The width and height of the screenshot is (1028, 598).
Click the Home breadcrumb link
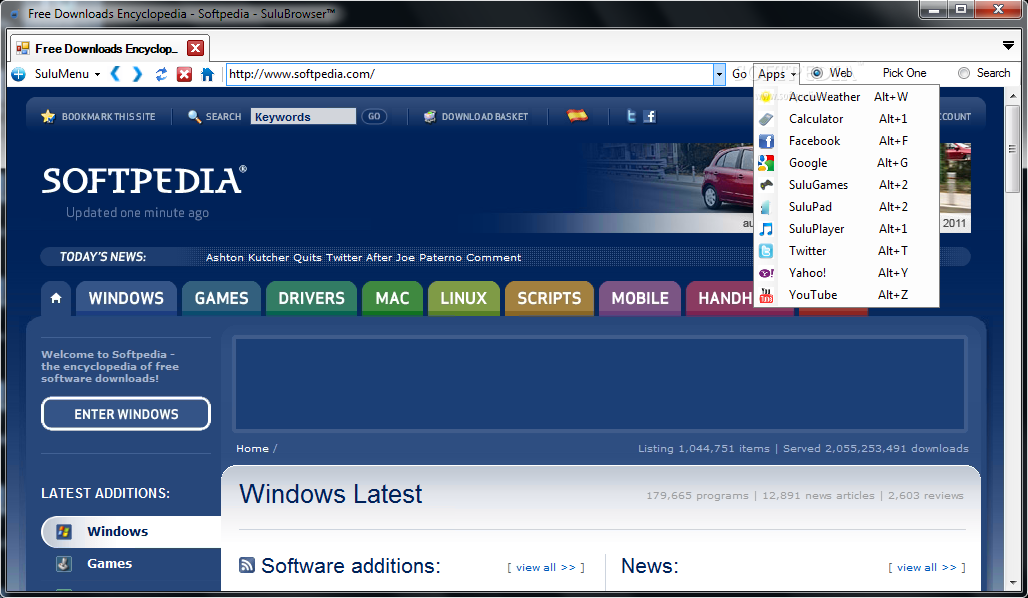click(x=252, y=448)
